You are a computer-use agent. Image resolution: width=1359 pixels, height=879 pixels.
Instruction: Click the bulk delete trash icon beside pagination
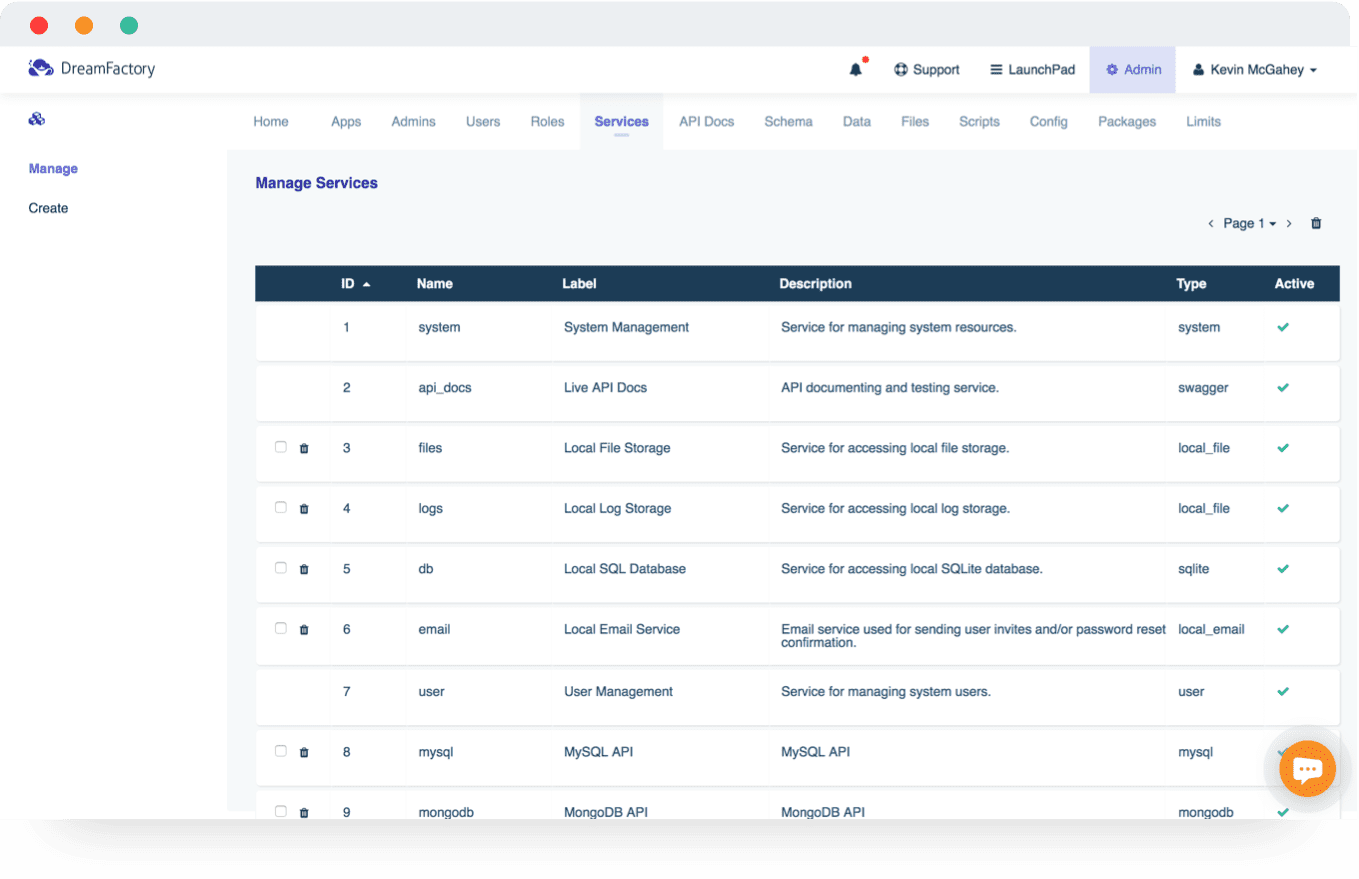pyautogui.click(x=1316, y=224)
